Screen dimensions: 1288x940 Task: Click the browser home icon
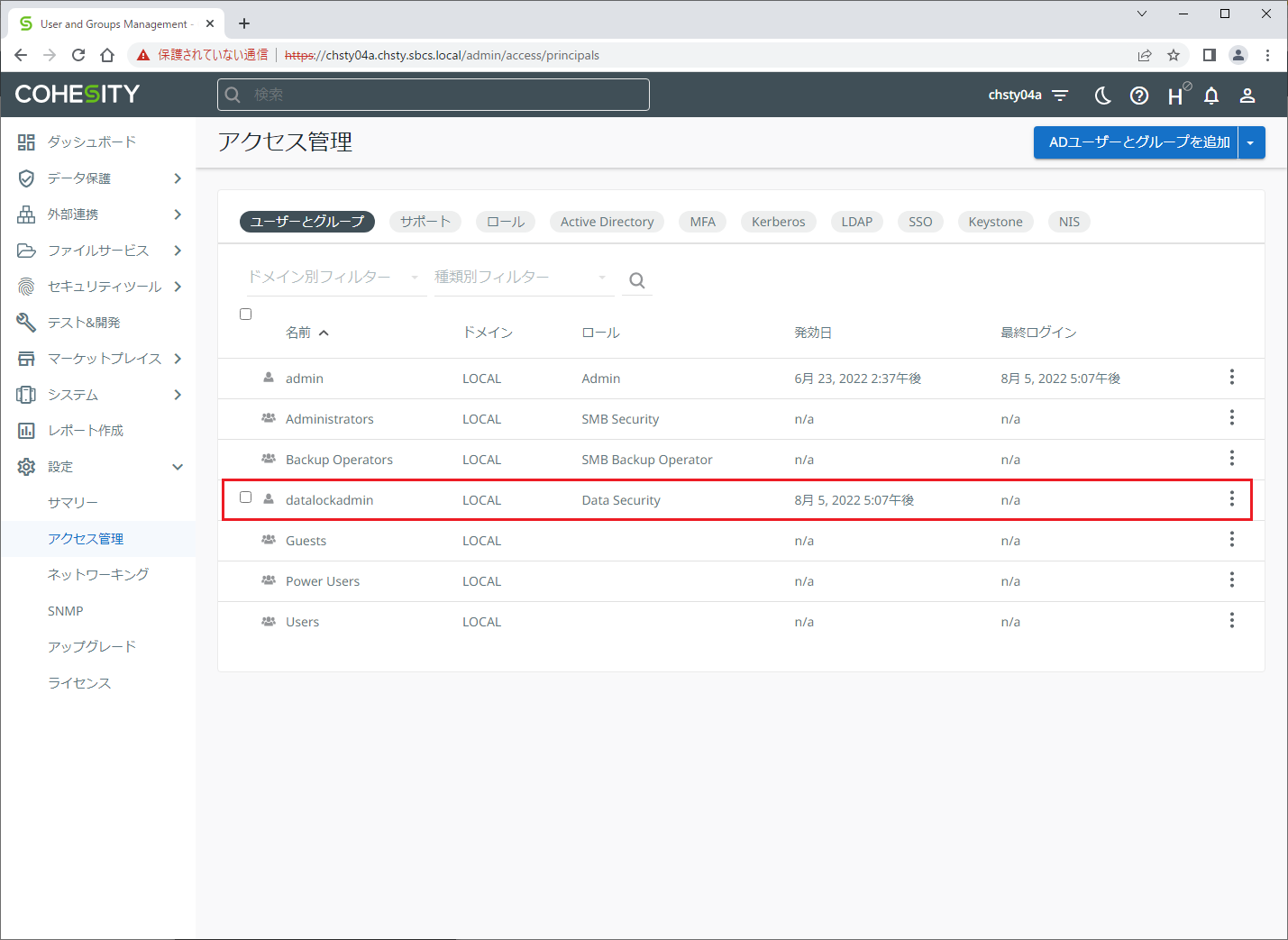[x=107, y=55]
